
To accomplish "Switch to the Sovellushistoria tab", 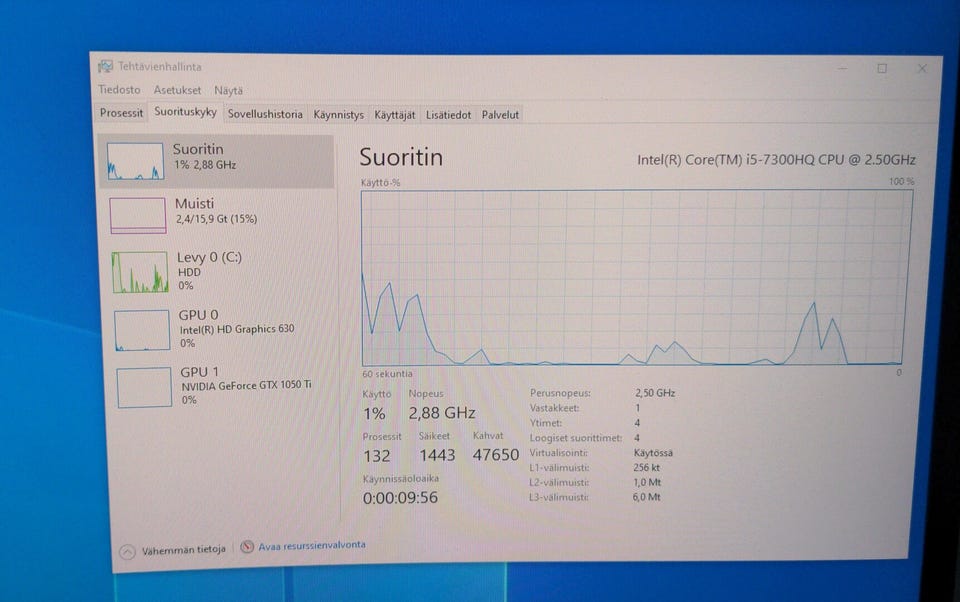I will point(265,114).
